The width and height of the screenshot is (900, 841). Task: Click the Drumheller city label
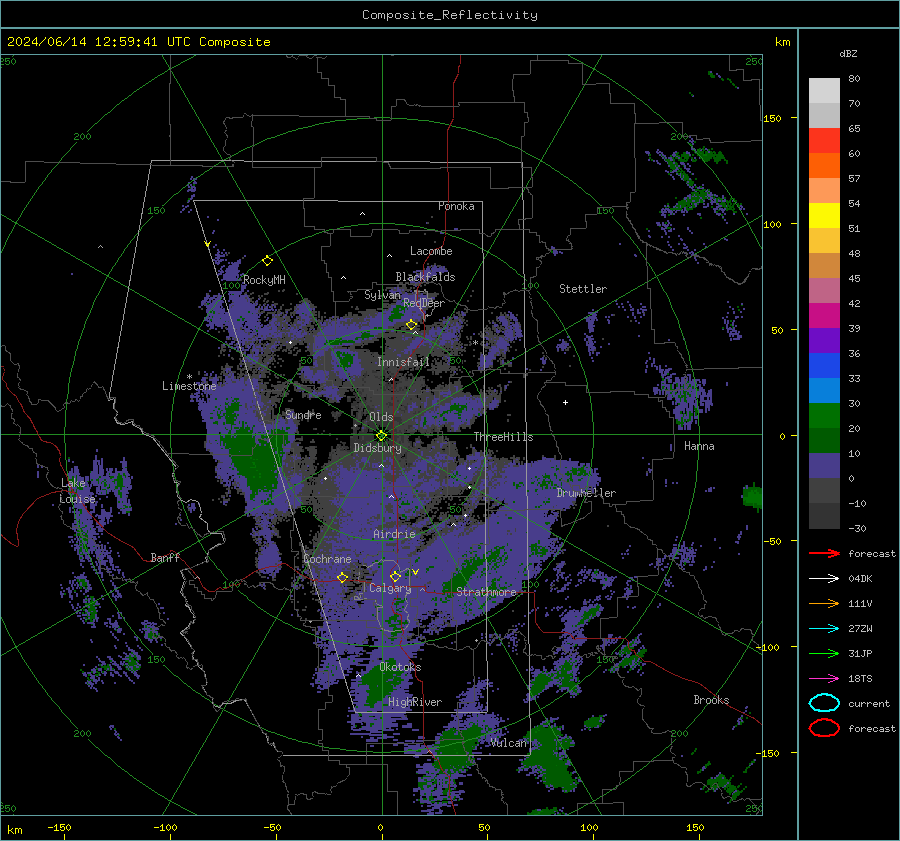click(x=586, y=493)
